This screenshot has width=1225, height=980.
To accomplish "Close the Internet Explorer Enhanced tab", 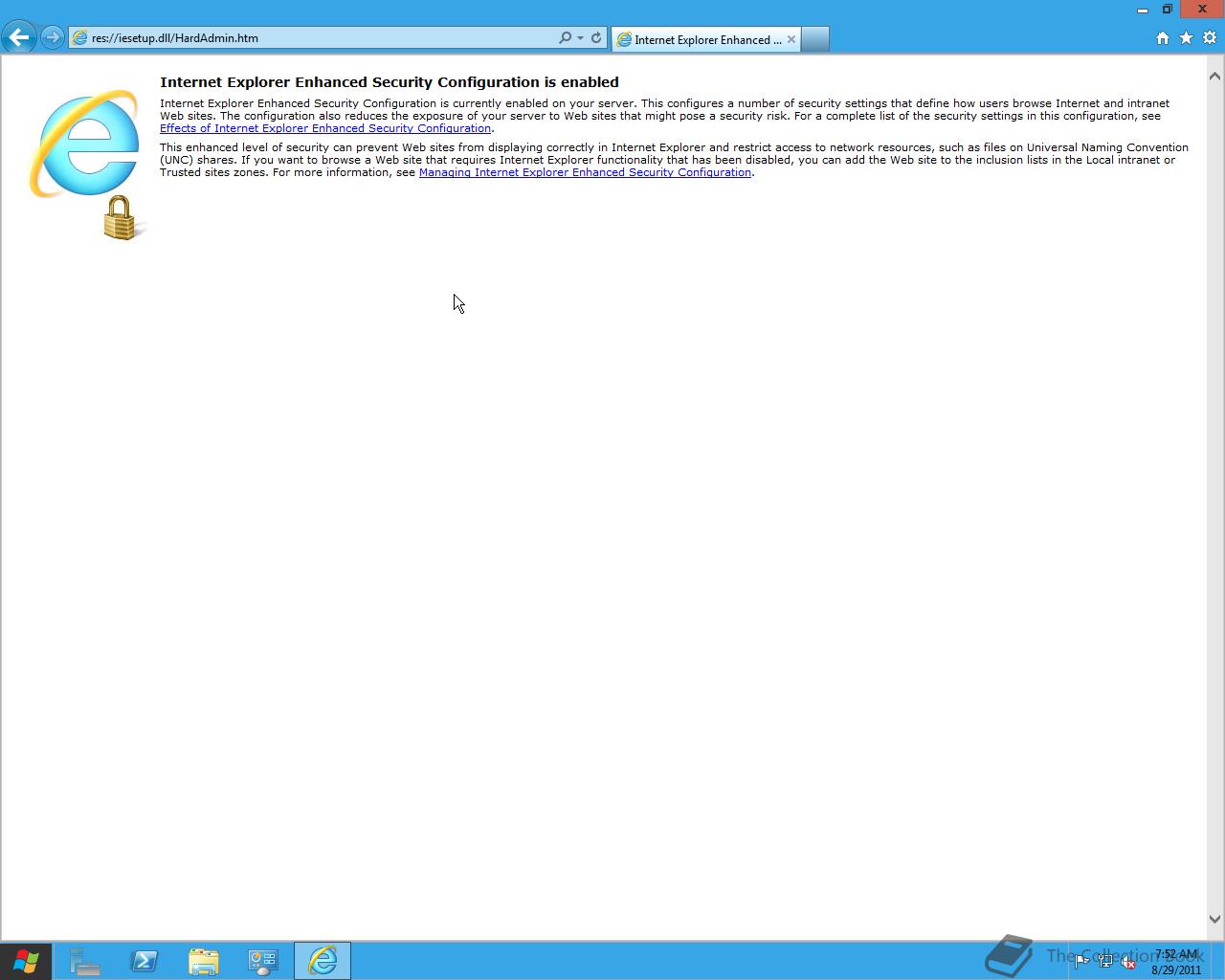I will coord(791,39).
